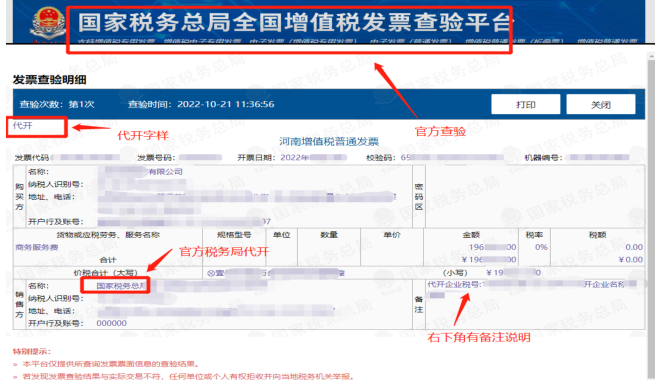Click the 发票代码 label

pyautogui.click(x=32, y=157)
